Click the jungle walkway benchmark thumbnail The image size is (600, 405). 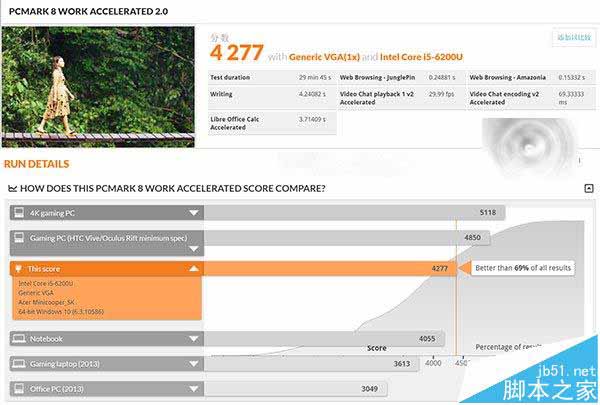[x=98, y=87]
